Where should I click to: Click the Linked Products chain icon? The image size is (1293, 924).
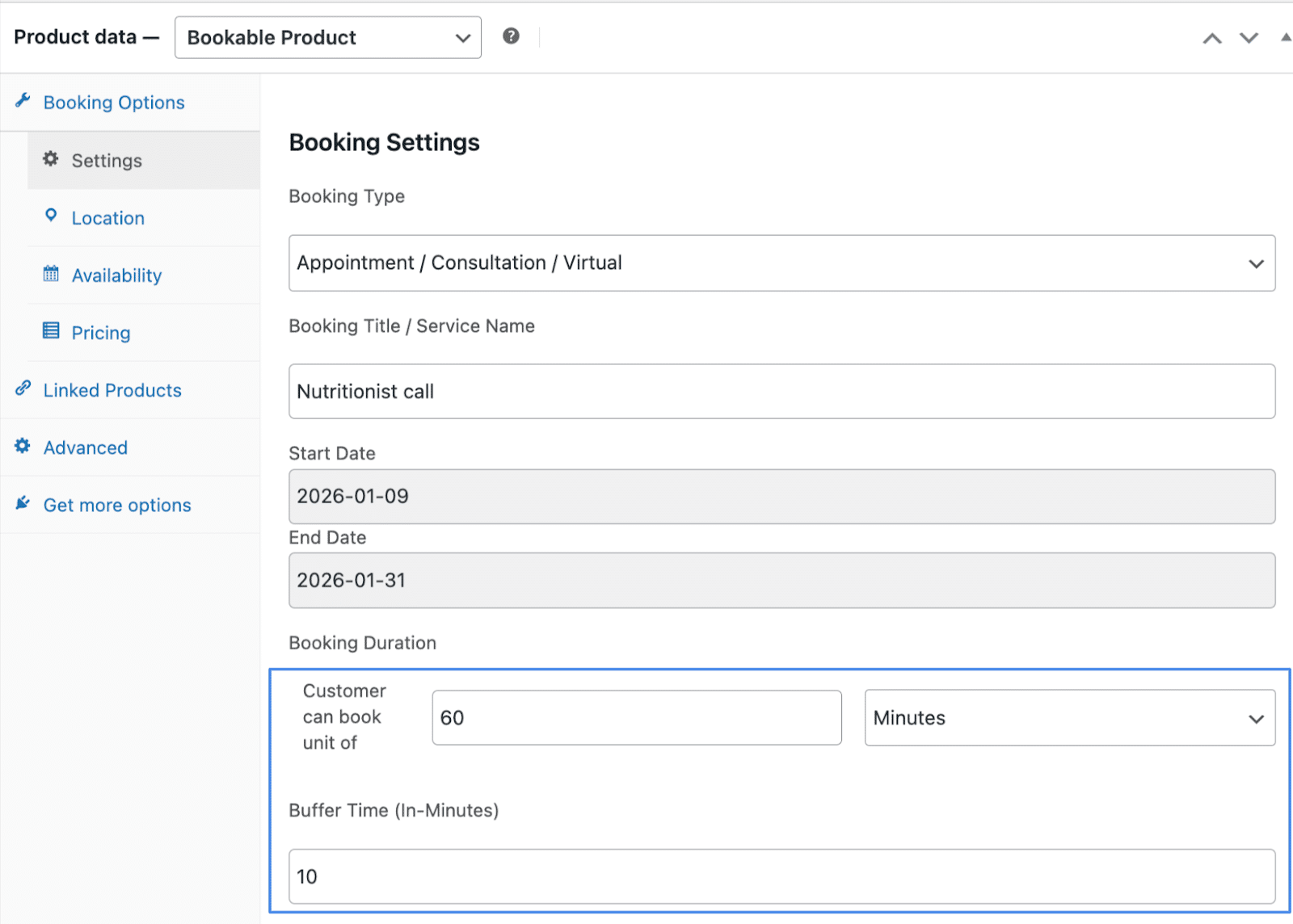[x=23, y=388]
